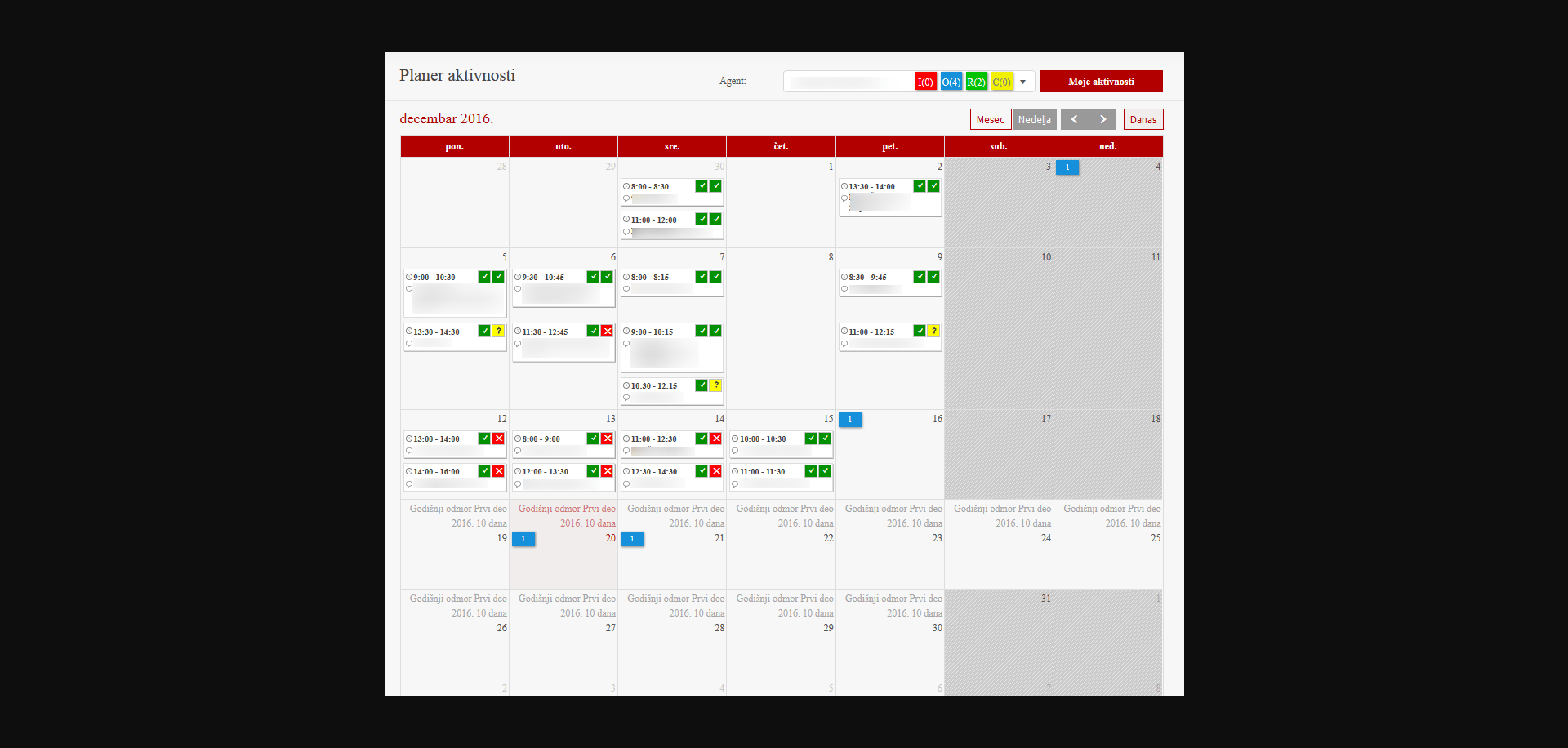Click the Moje aktivnosti button
Screen dimensions: 1568x748
[1100, 82]
